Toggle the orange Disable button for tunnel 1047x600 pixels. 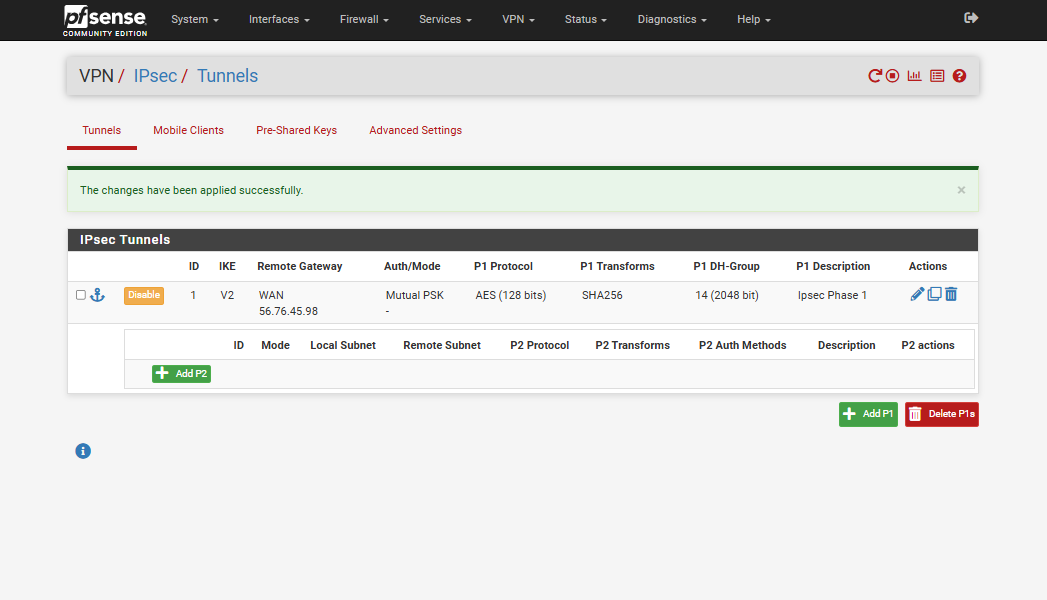point(143,295)
